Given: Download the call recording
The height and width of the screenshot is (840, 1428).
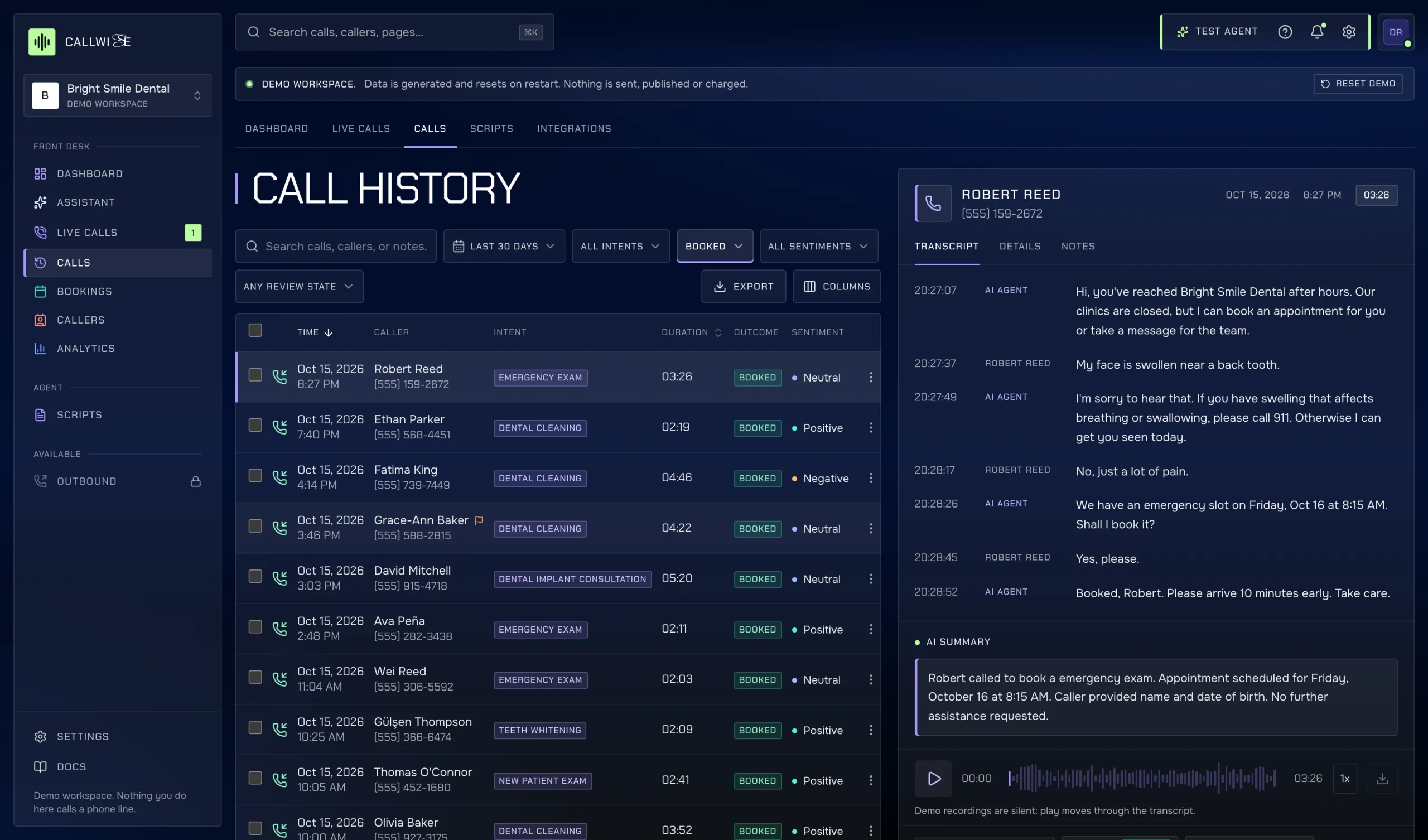Looking at the screenshot, I should coord(1383,778).
